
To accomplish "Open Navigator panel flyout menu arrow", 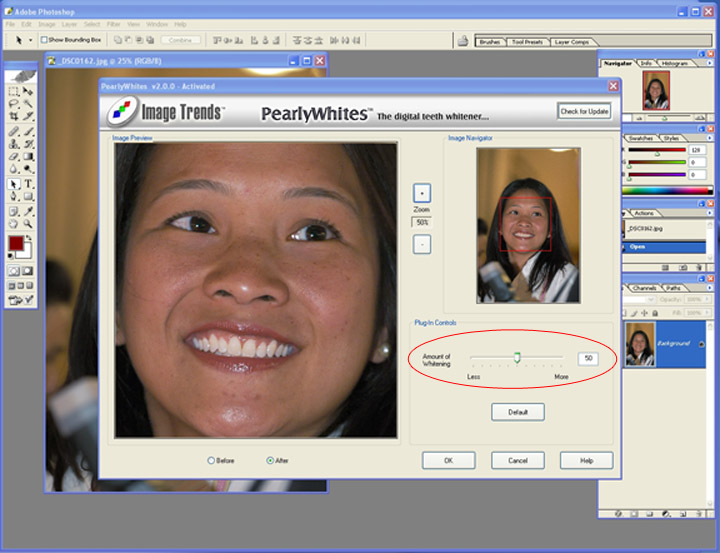I will coord(710,63).
